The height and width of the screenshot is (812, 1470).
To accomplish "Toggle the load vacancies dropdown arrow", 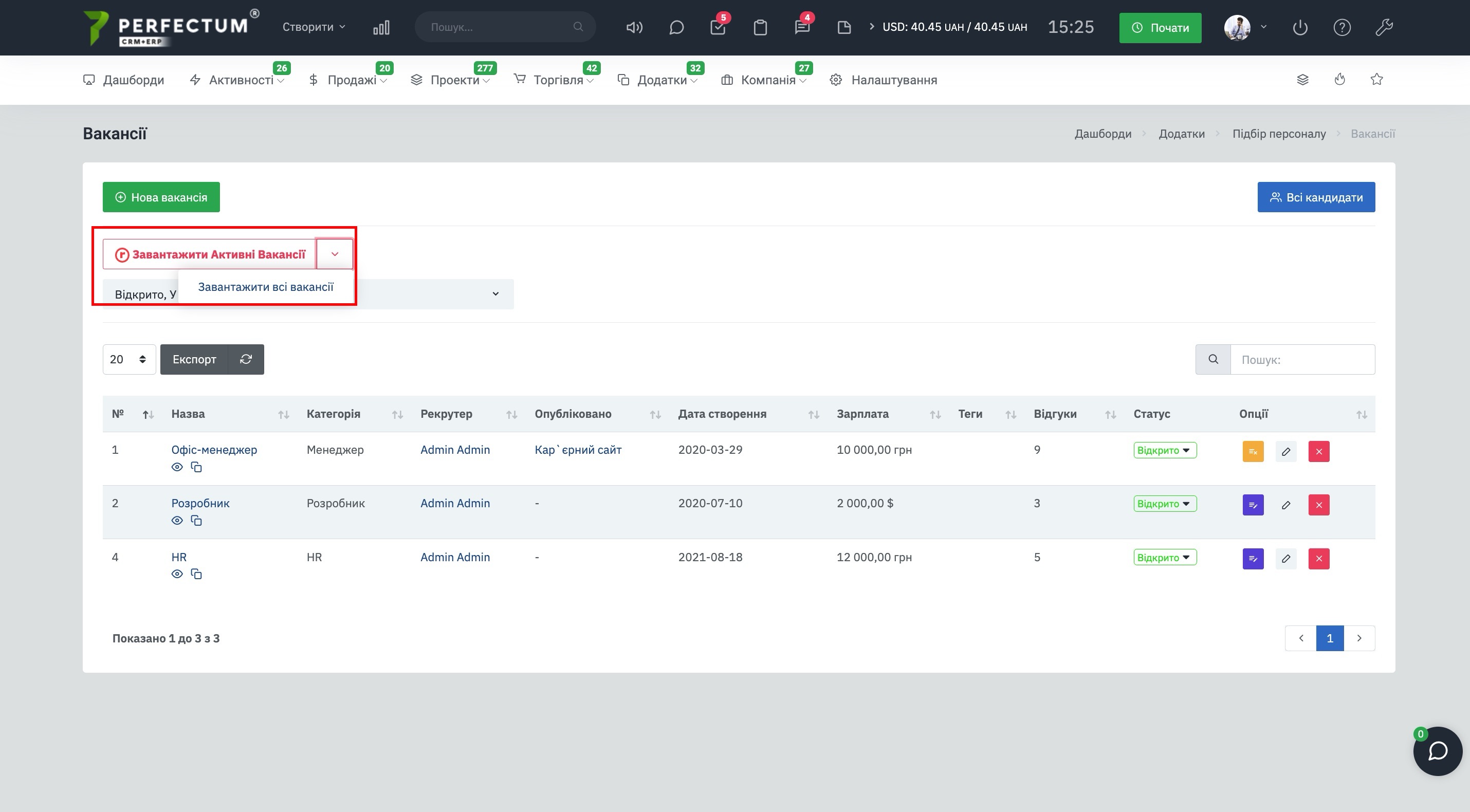I will [x=335, y=254].
